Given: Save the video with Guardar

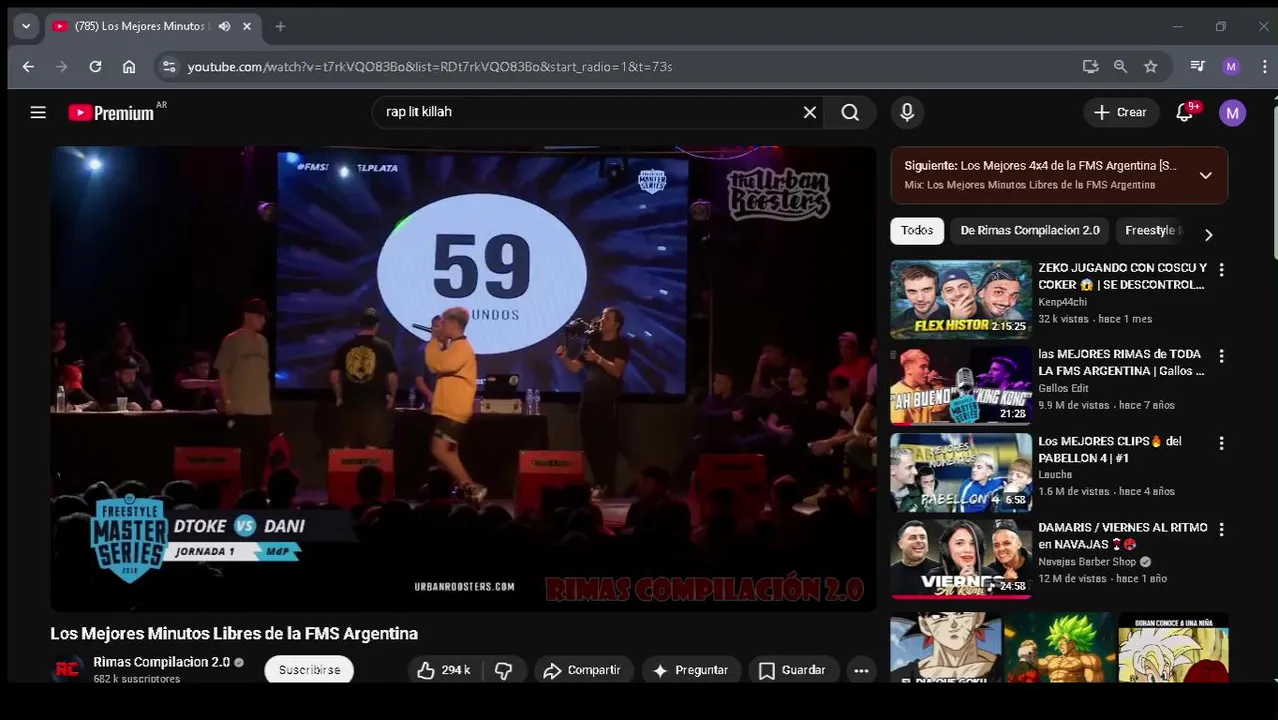Looking at the screenshot, I should point(792,670).
